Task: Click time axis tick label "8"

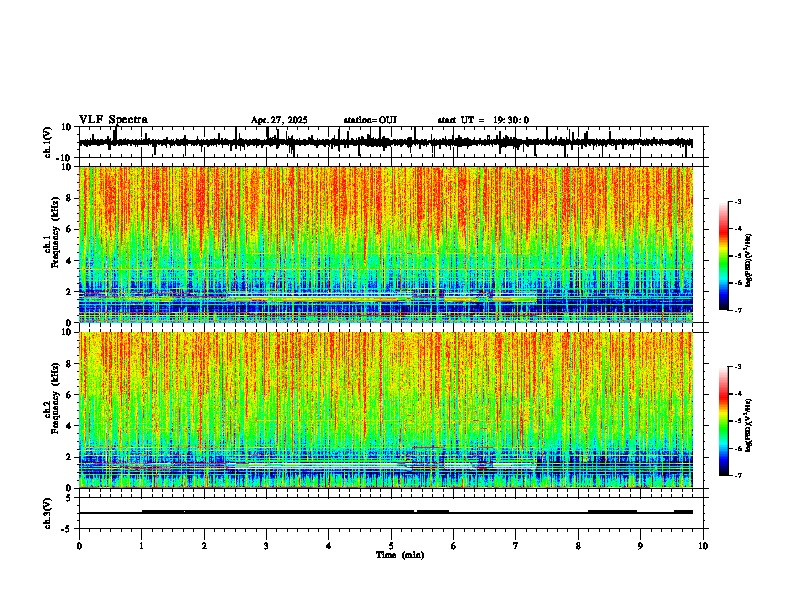Action: tap(578, 546)
